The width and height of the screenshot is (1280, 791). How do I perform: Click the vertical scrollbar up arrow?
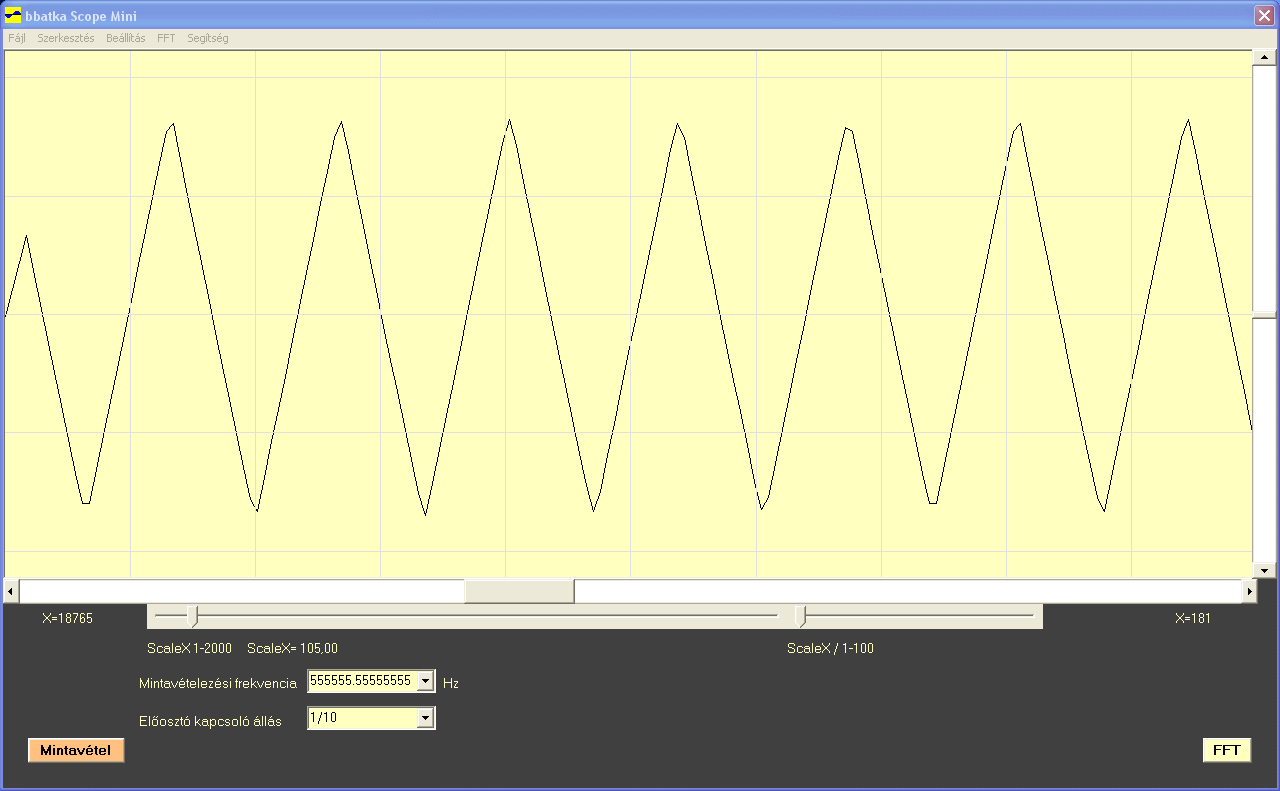click(1264, 57)
